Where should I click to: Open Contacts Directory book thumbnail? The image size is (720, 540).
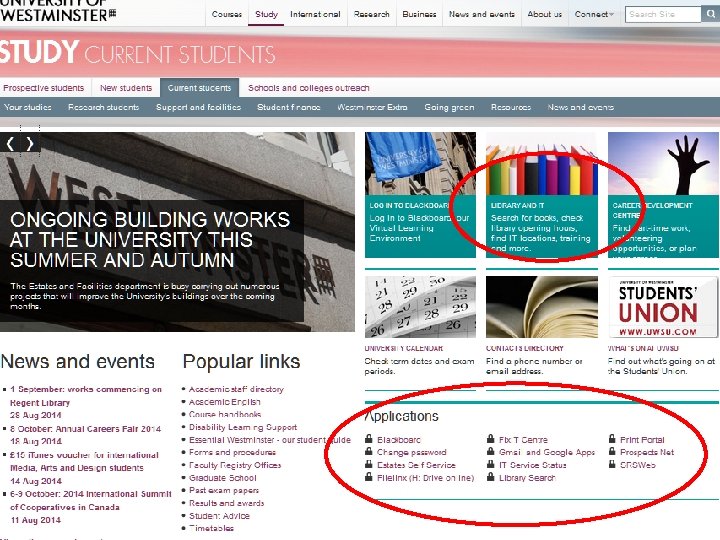542,307
